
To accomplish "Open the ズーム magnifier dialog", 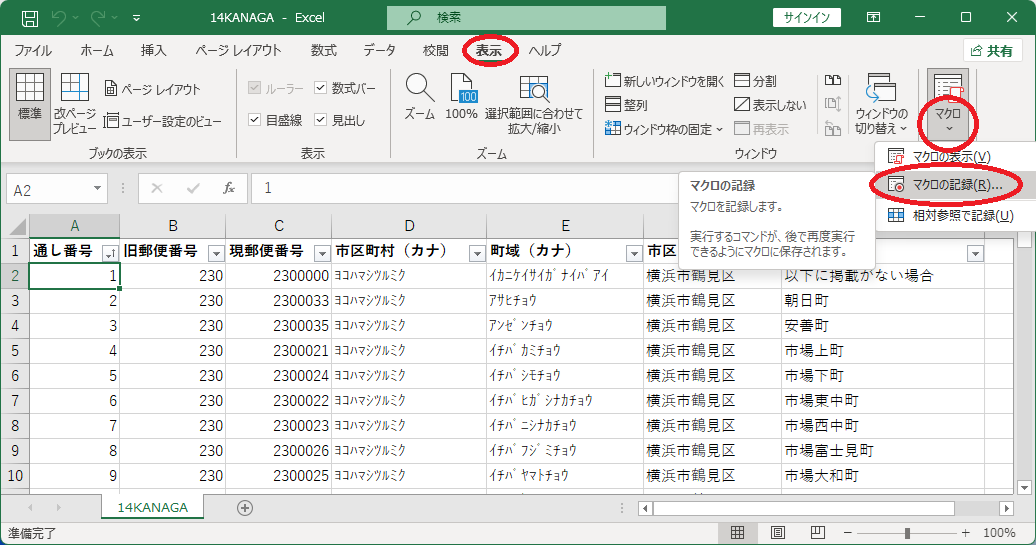I will 420,96.
